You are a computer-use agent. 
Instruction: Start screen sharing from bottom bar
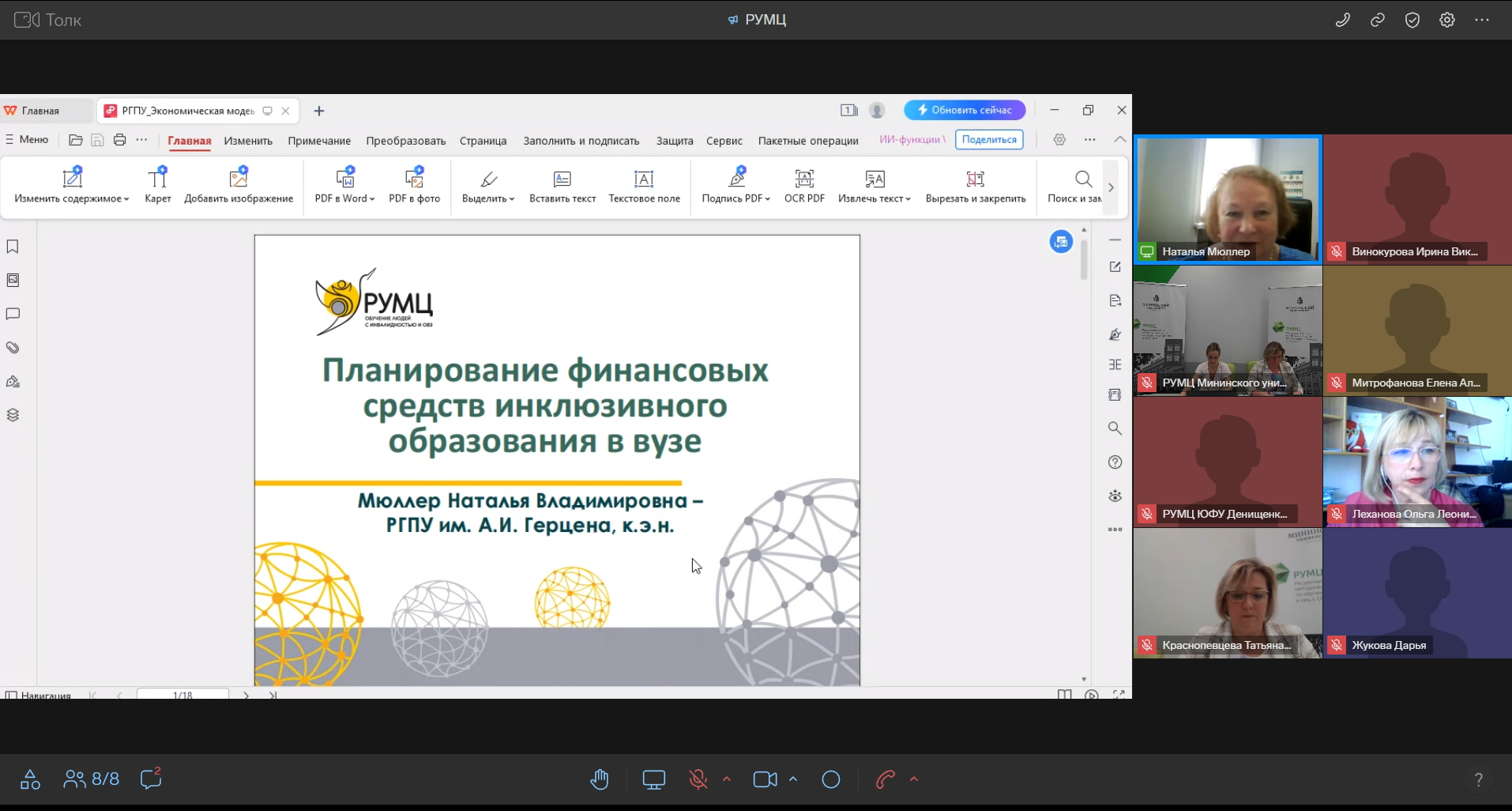click(654, 779)
